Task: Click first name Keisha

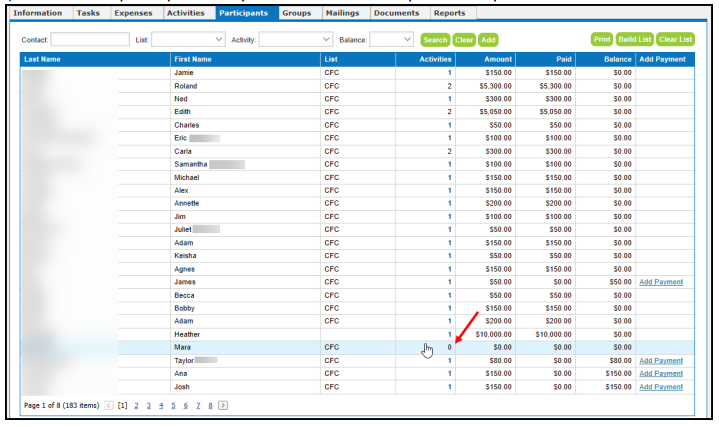Action: [185, 256]
